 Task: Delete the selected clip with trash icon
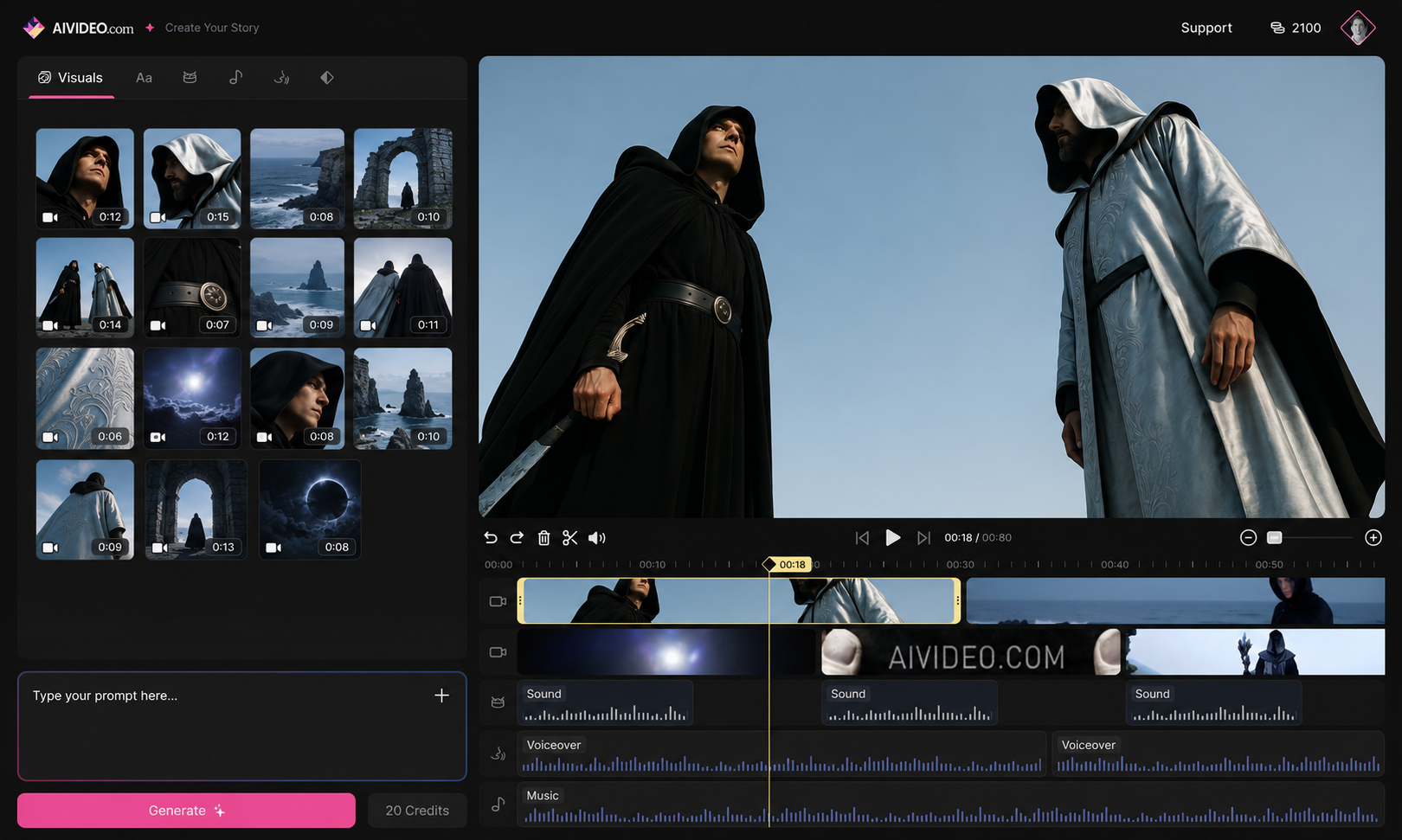(543, 538)
